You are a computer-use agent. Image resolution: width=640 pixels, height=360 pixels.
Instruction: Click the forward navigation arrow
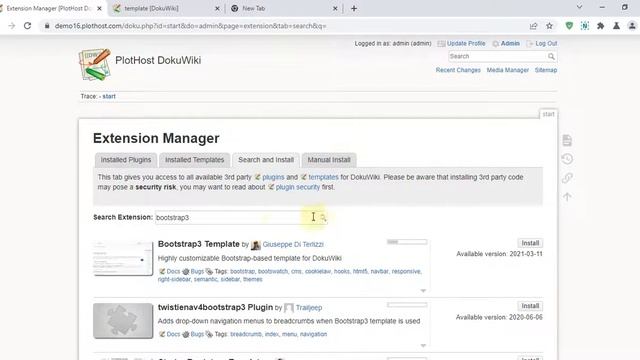click(x=11, y=26)
